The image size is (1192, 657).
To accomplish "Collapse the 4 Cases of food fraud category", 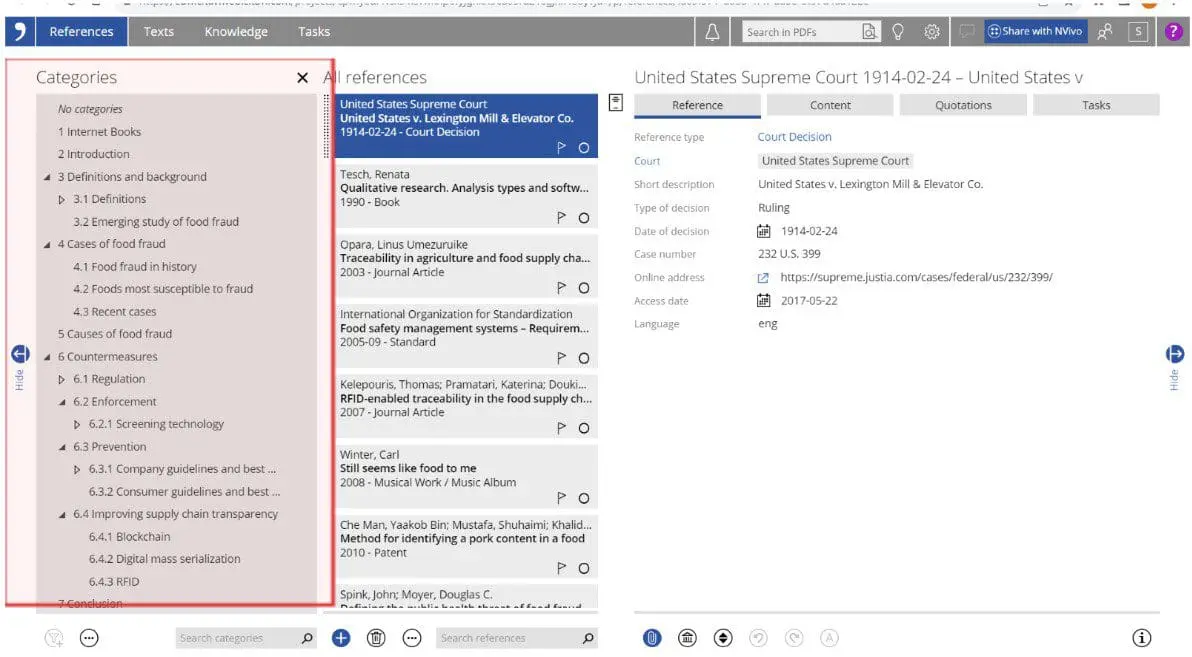I will 47,243.
